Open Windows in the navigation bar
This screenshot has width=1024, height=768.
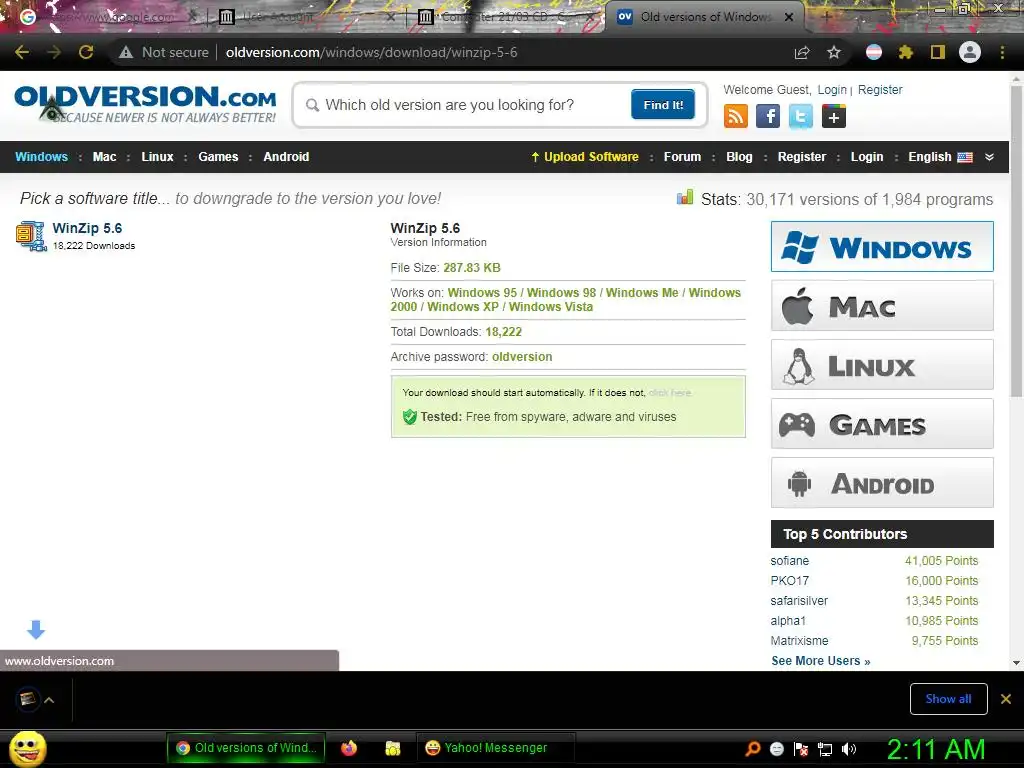pos(41,157)
